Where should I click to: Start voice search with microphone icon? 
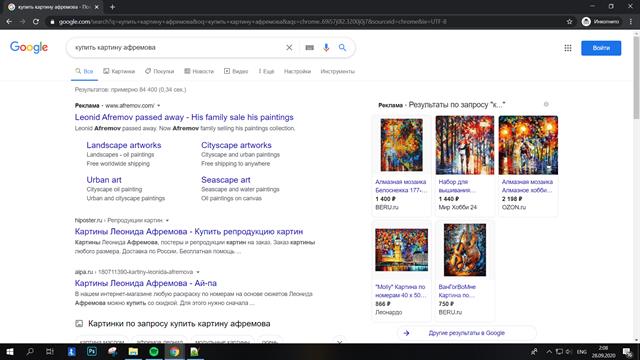click(x=326, y=48)
